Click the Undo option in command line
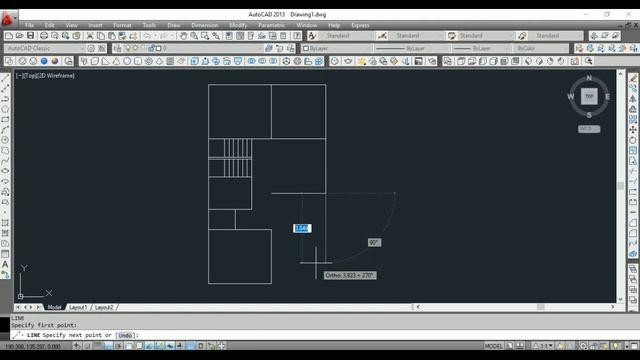Viewport: 640px width, 360px height. point(125,335)
